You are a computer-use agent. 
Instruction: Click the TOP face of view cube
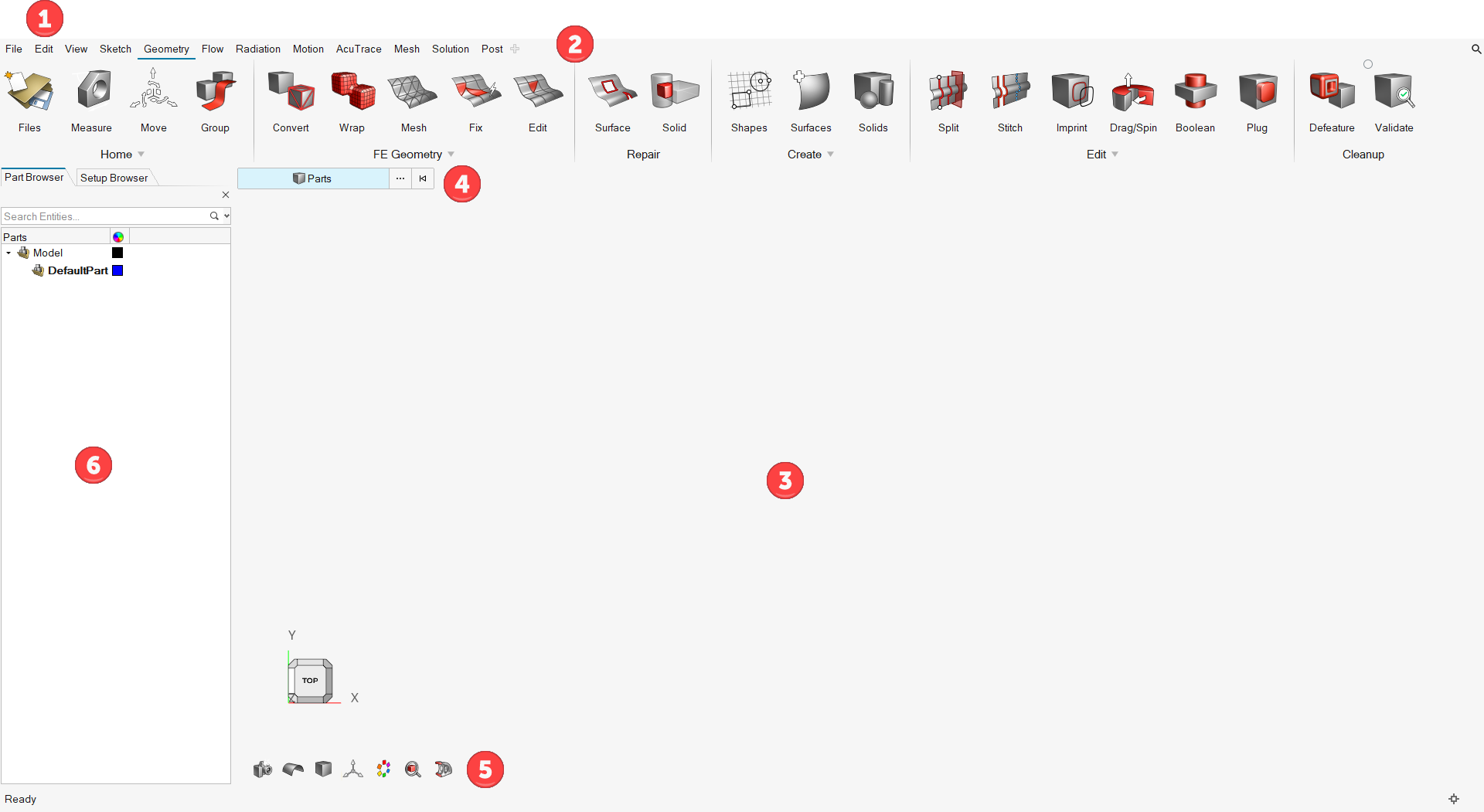click(x=310, y=681)
